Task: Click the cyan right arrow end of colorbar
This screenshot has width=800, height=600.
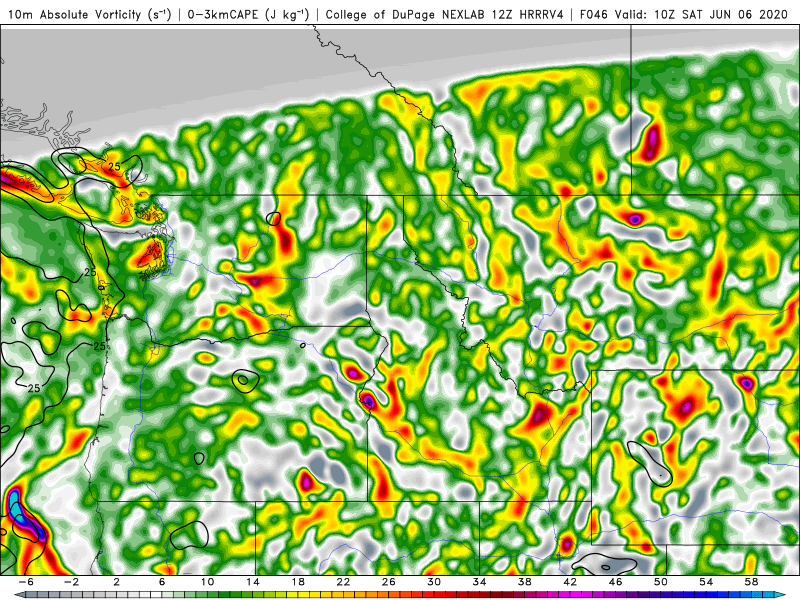Action: (781, 595)
